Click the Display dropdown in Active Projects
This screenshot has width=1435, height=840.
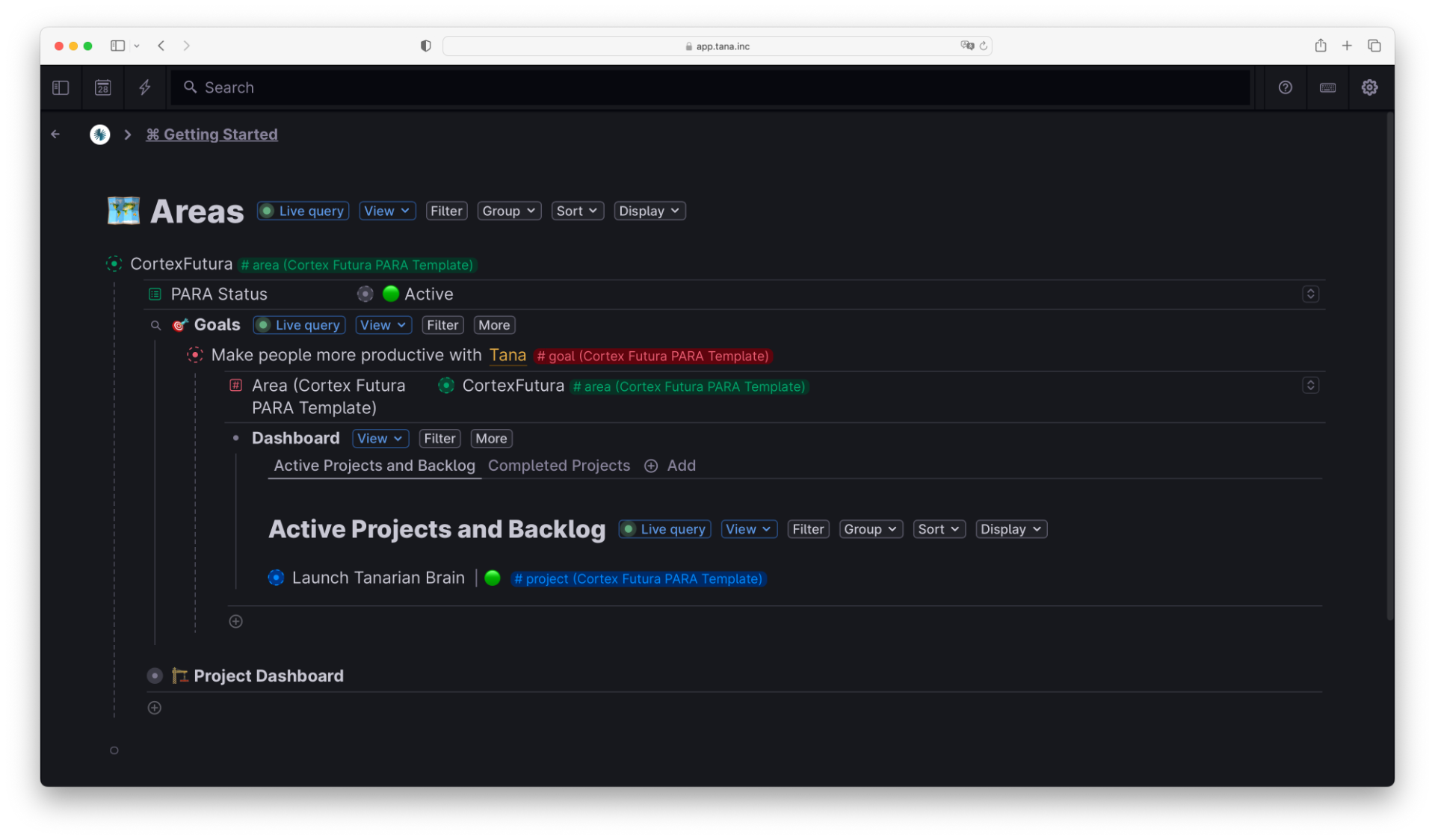[x=1010, y=528]
